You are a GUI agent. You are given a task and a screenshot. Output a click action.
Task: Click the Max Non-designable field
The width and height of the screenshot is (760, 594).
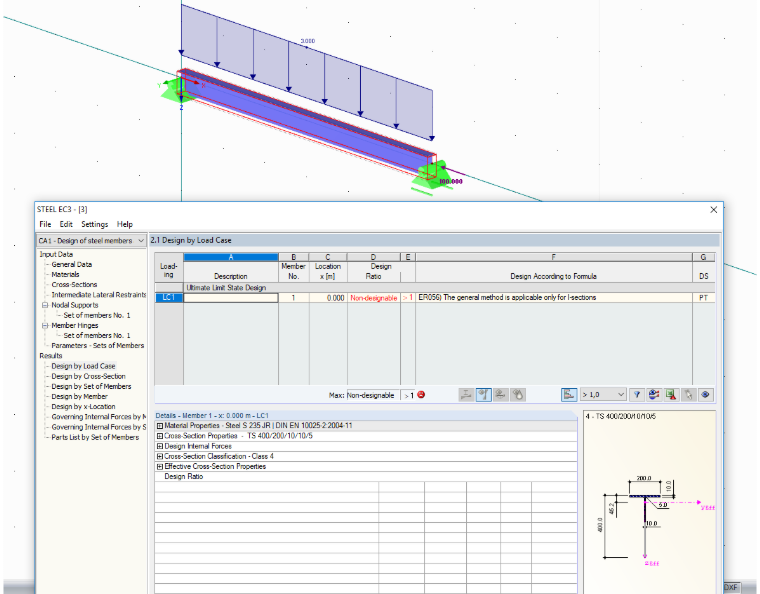click(x=373, y=395)
